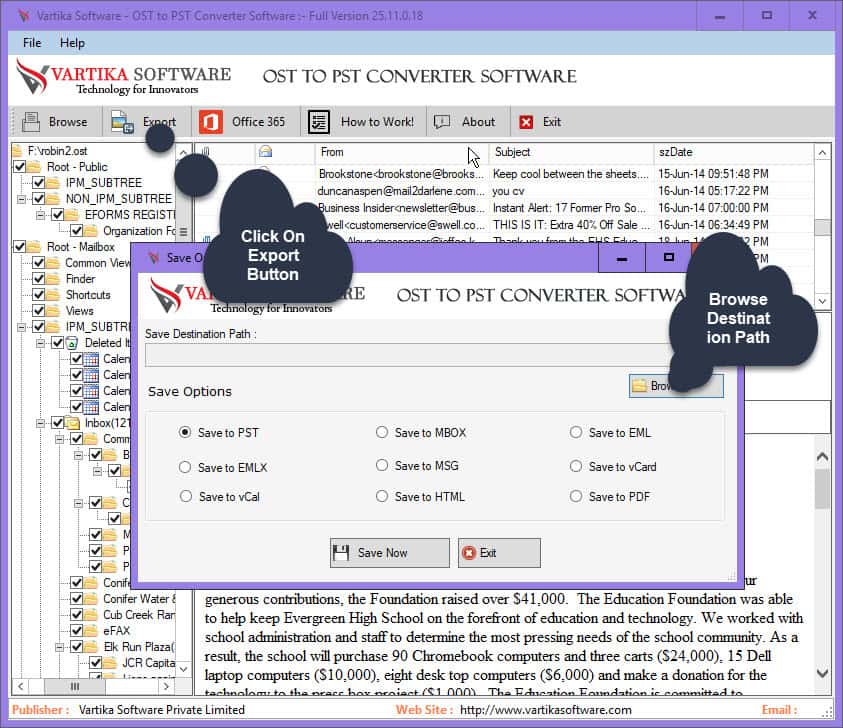
Task: Open the Office 365 icon
Action: point(211,122)
